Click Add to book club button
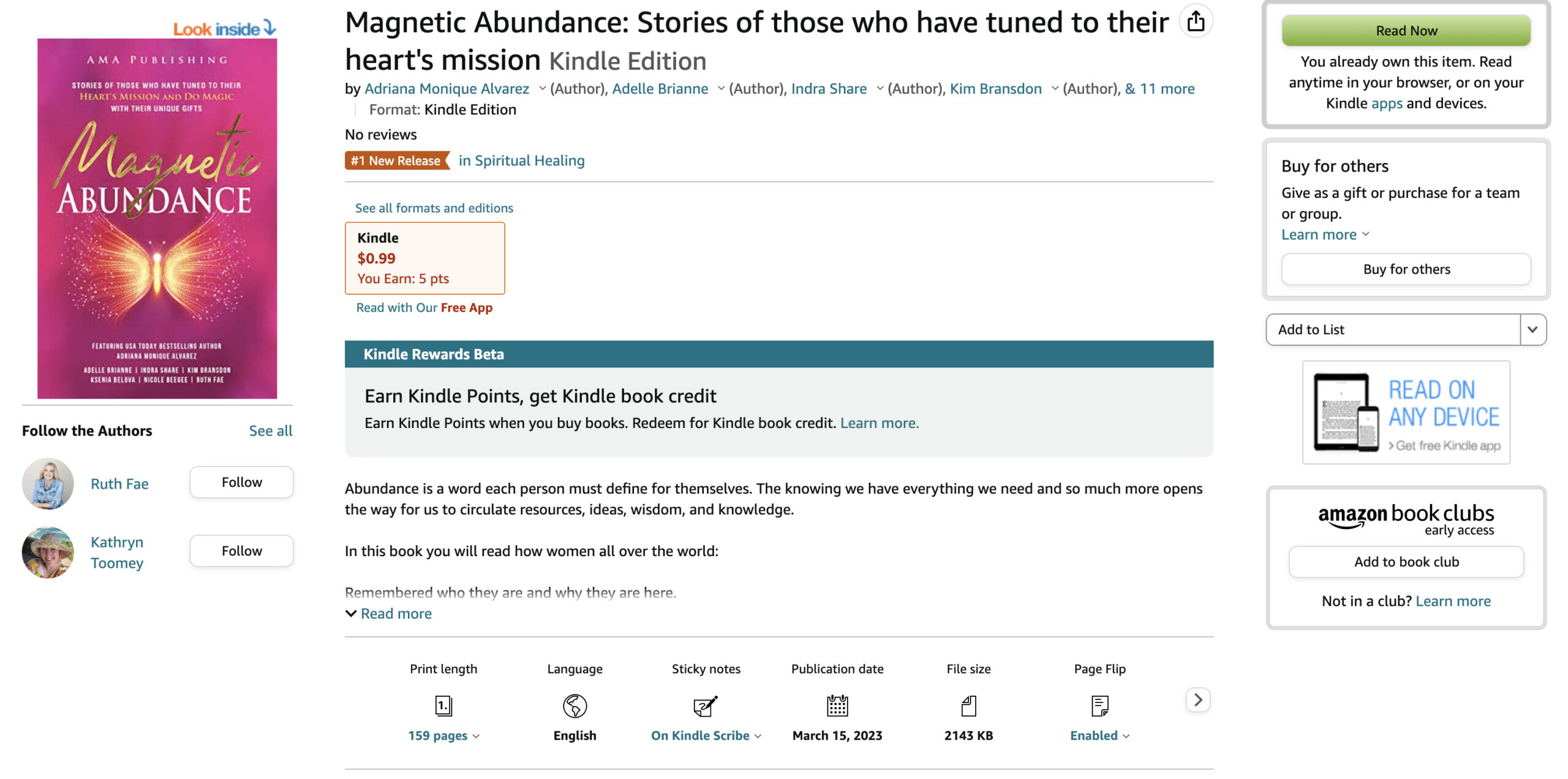The height and width of the screenshot is (779, 1568). 1406,562
